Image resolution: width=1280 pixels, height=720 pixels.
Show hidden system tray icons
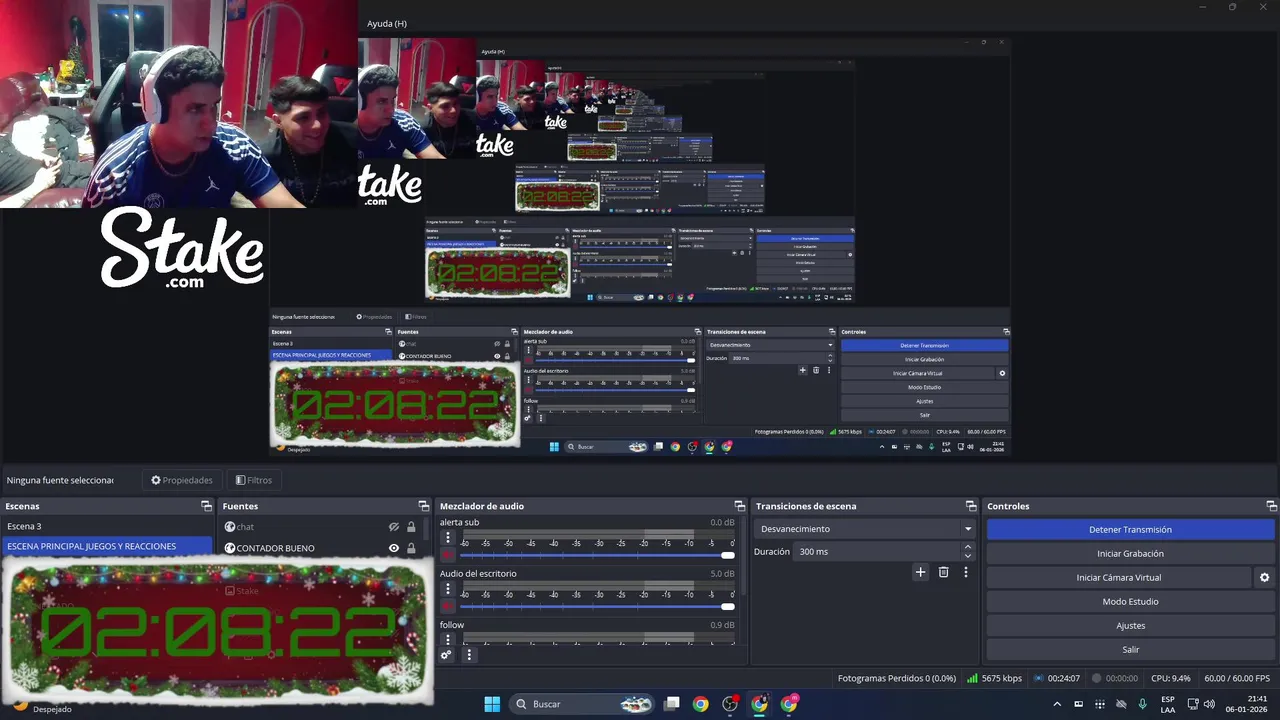tap(1057, 704)
